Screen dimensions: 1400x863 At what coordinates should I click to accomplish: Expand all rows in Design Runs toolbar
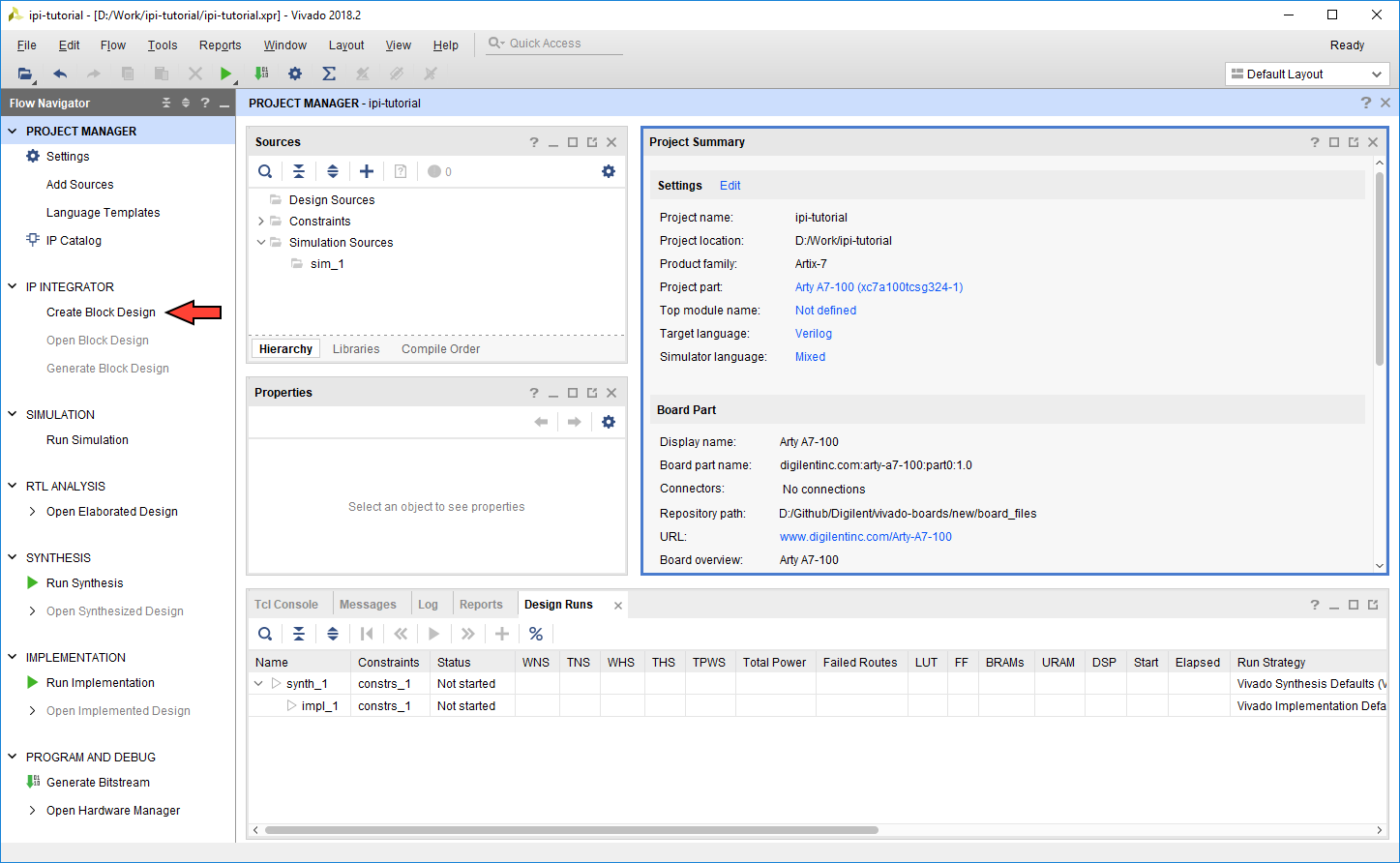click(x=333, y=634)
